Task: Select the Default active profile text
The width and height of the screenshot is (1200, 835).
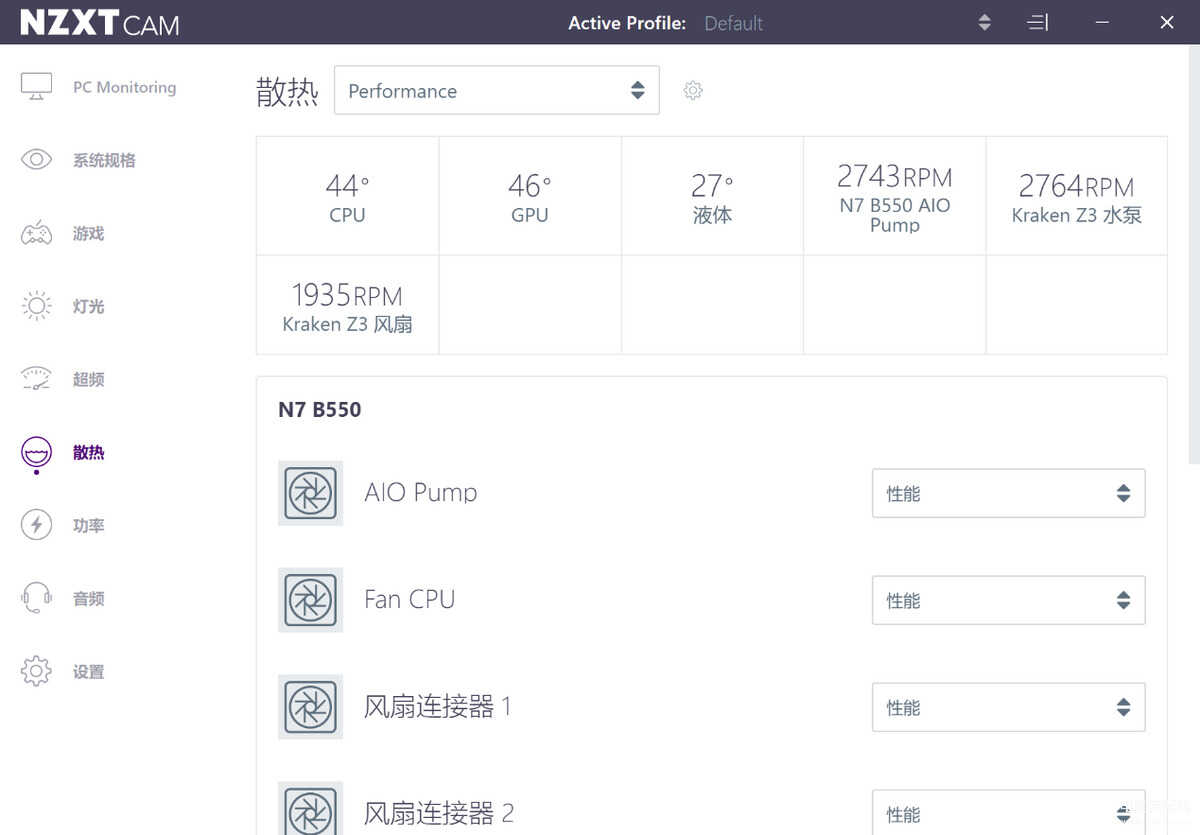Action: click(x=733, y=23)
